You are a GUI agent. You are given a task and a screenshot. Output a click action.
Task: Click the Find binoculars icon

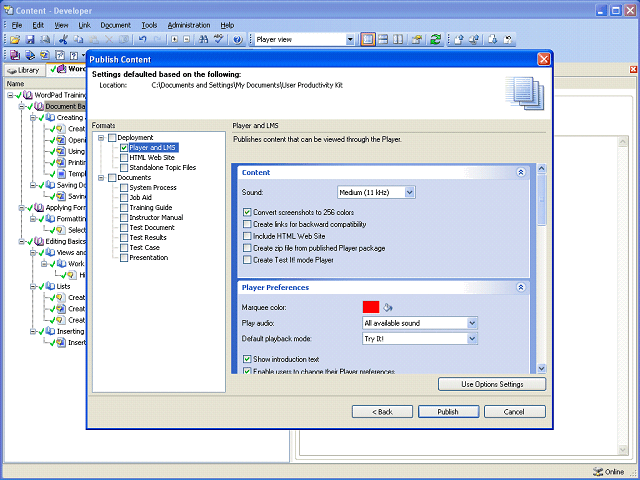[203, 40]
